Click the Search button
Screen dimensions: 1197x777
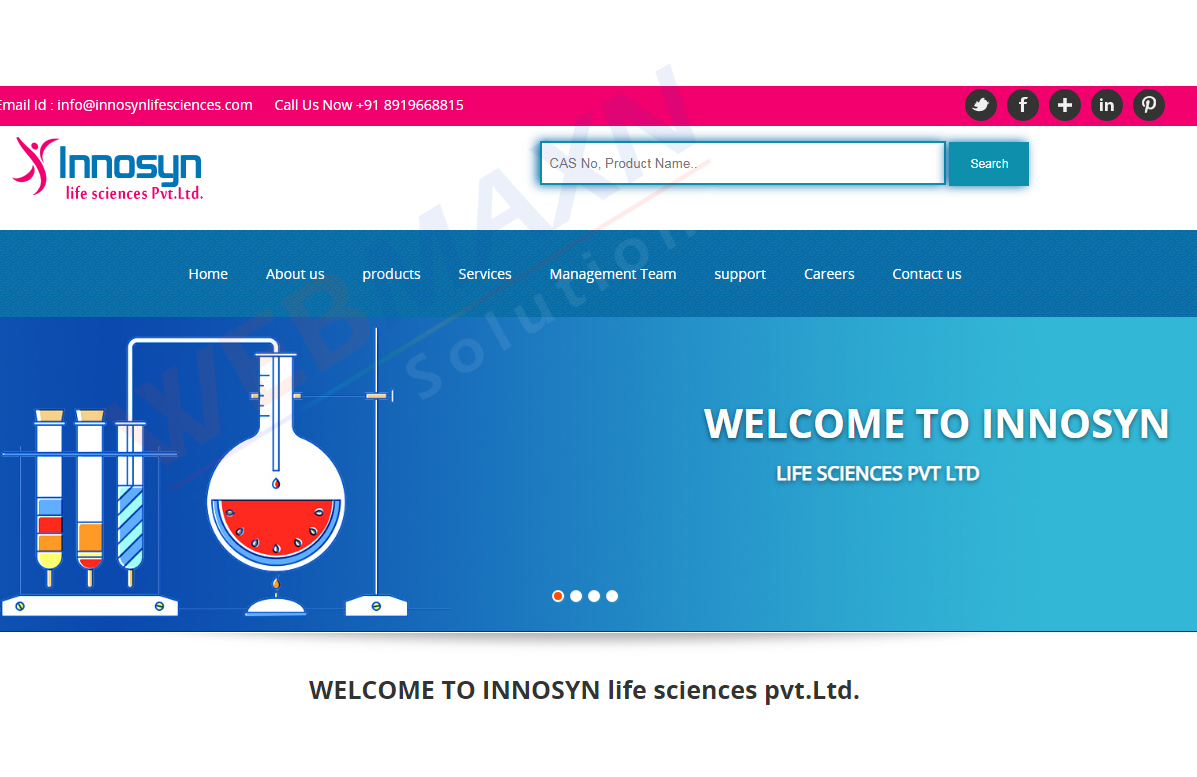(x=989, y=163)
